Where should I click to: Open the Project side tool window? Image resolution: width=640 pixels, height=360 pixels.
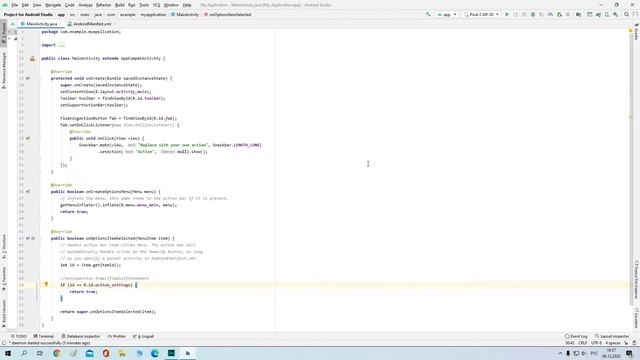coord(4,33)
